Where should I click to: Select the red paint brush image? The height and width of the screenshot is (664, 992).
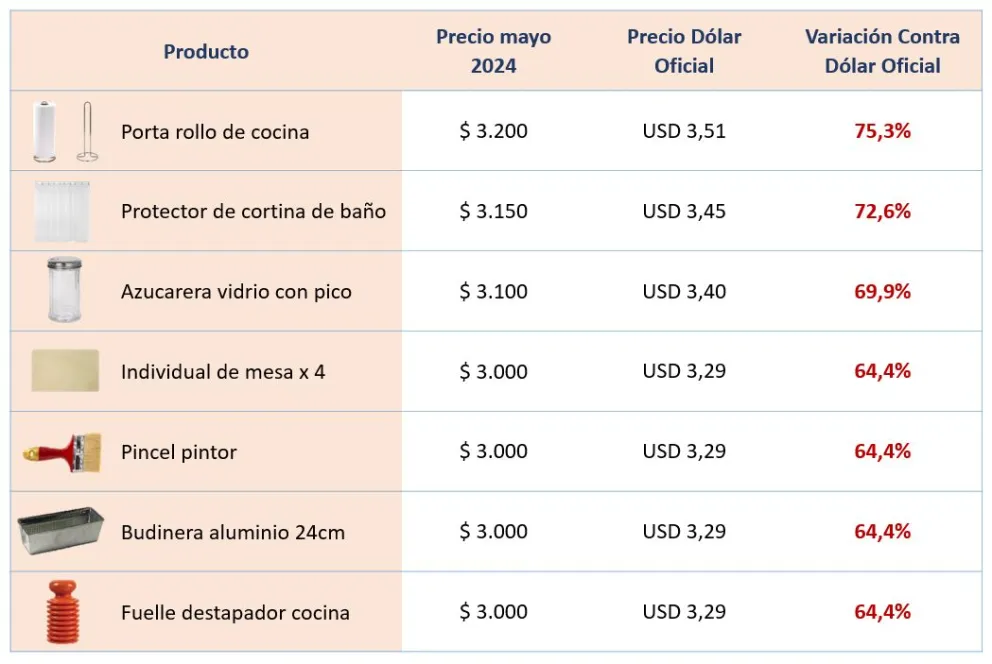tap(63, 452)
